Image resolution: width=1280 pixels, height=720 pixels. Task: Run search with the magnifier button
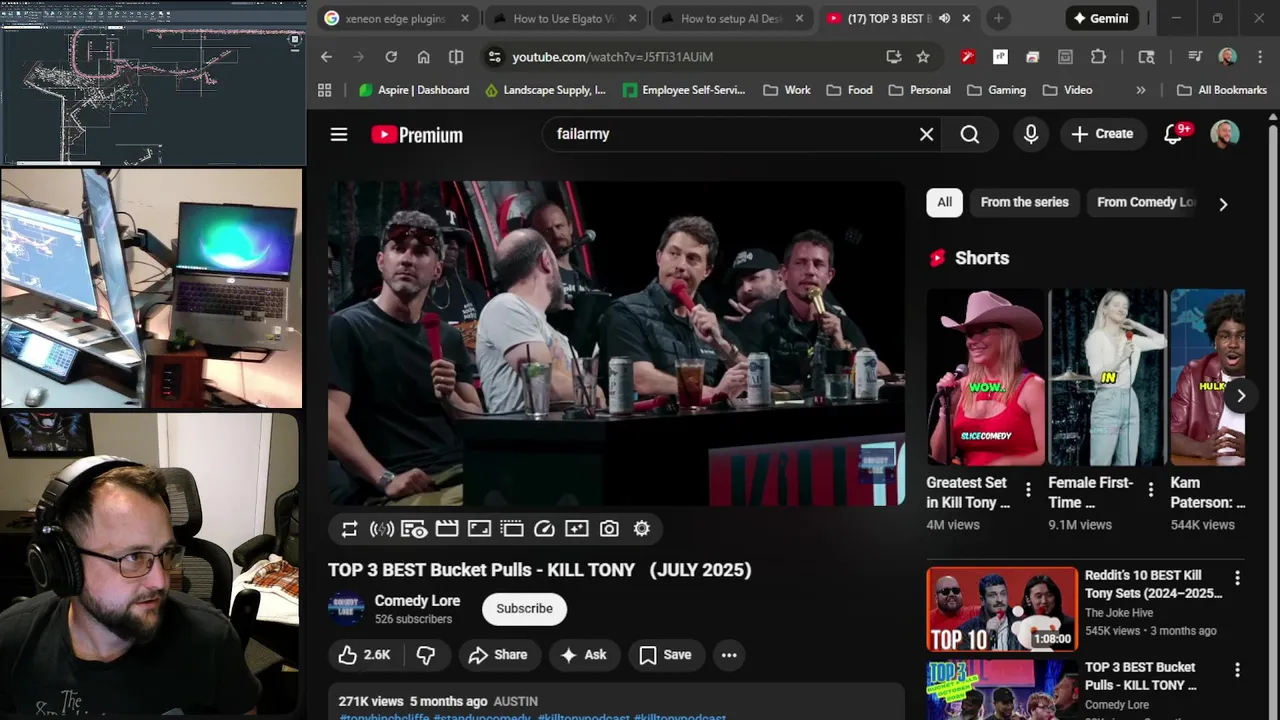(x=969, y=134)
